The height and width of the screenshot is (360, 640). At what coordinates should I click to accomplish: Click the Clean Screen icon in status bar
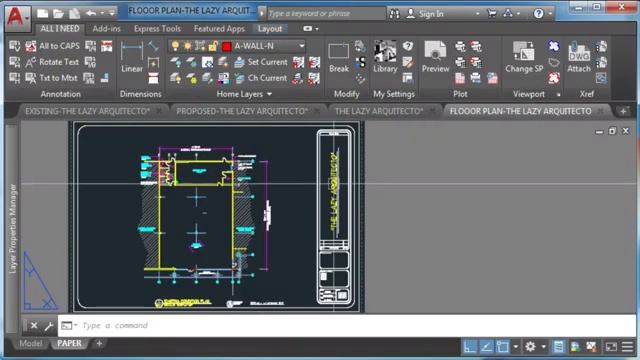611,347
